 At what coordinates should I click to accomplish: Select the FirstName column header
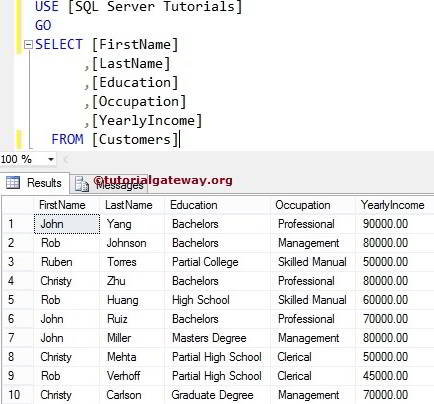(x=66, y=205)
